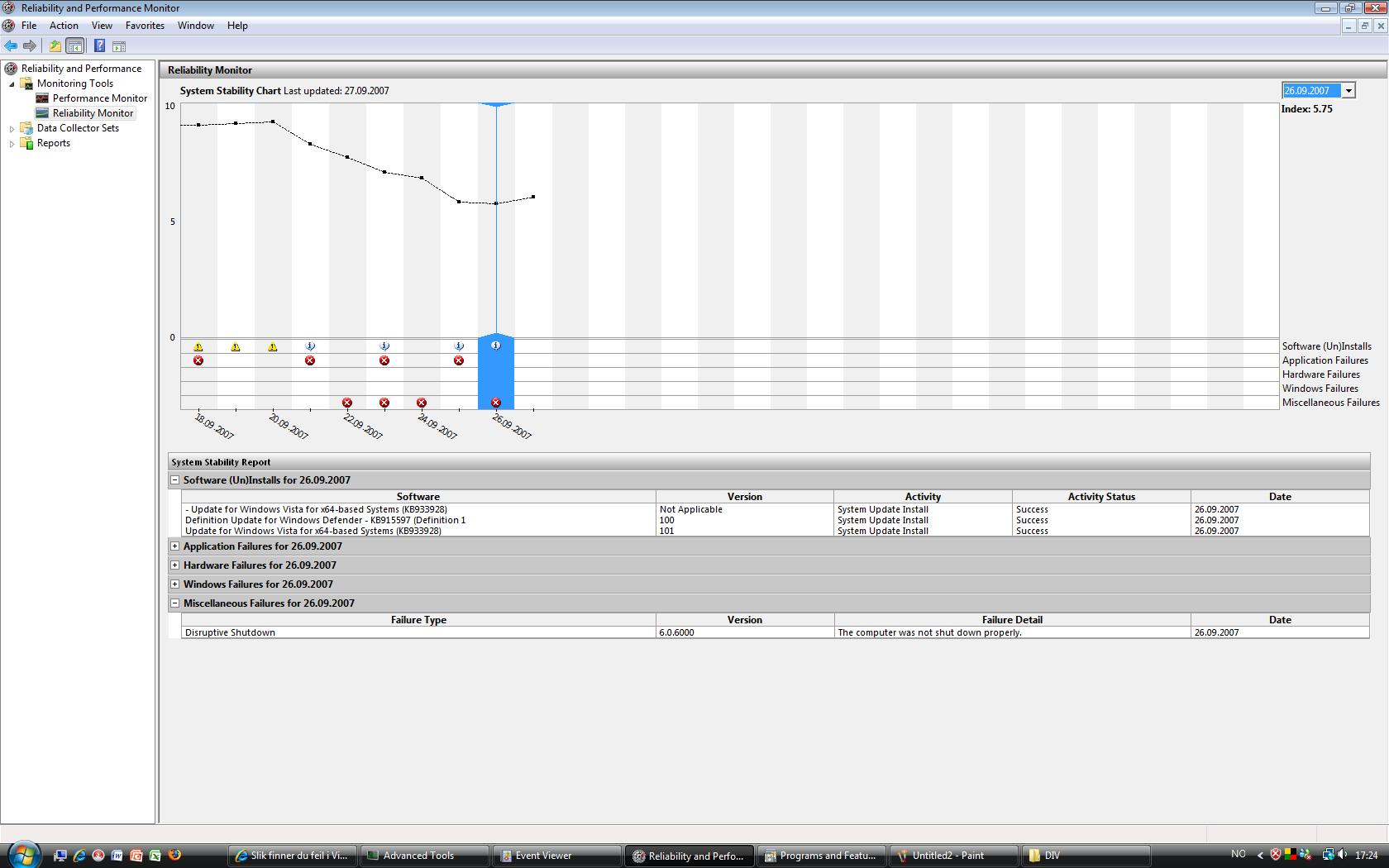
Task: Switch to Untitled2 - Paint taskbar button
Action: pyautogui.click(x=953, y=856)
